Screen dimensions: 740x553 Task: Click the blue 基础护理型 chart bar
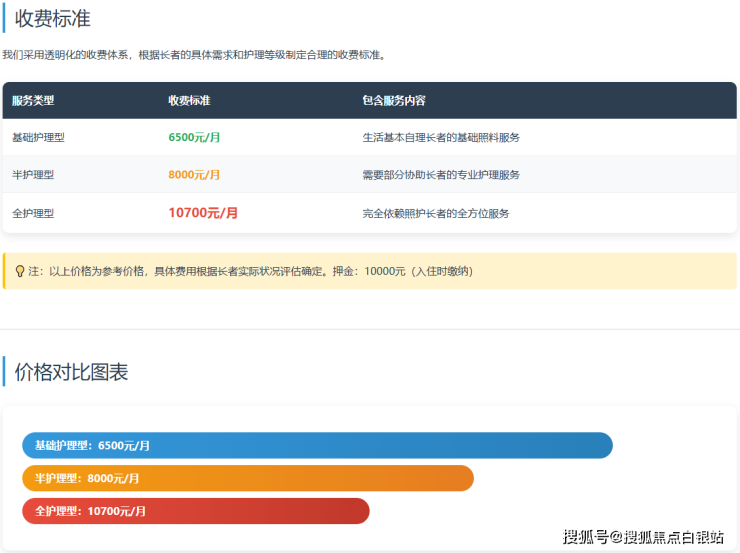pyautogui.click(x=317, y=445)
